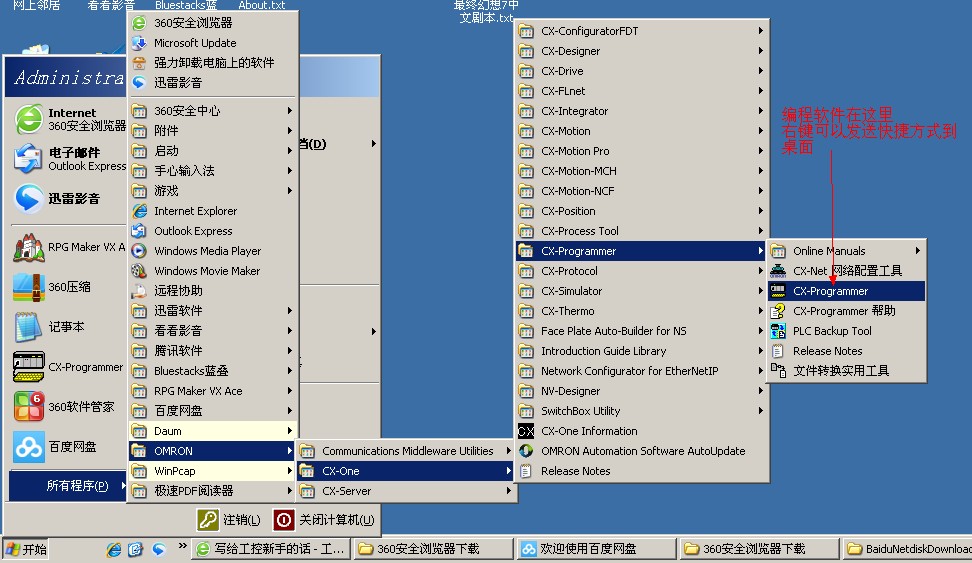Click Internet Explorer quick launch icon in taskbar
The height and width of the screenshot is (563, 972).
click(114, 549)
